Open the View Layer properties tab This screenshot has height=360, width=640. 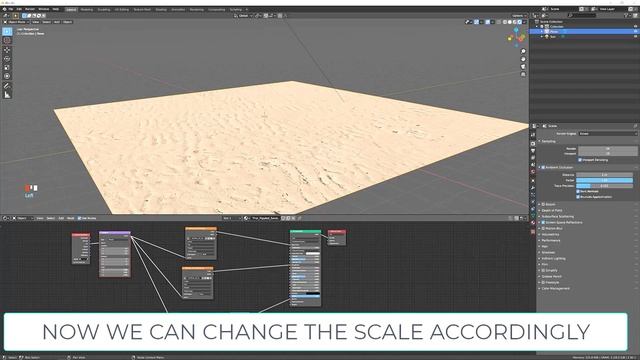(x=533, y=158)
